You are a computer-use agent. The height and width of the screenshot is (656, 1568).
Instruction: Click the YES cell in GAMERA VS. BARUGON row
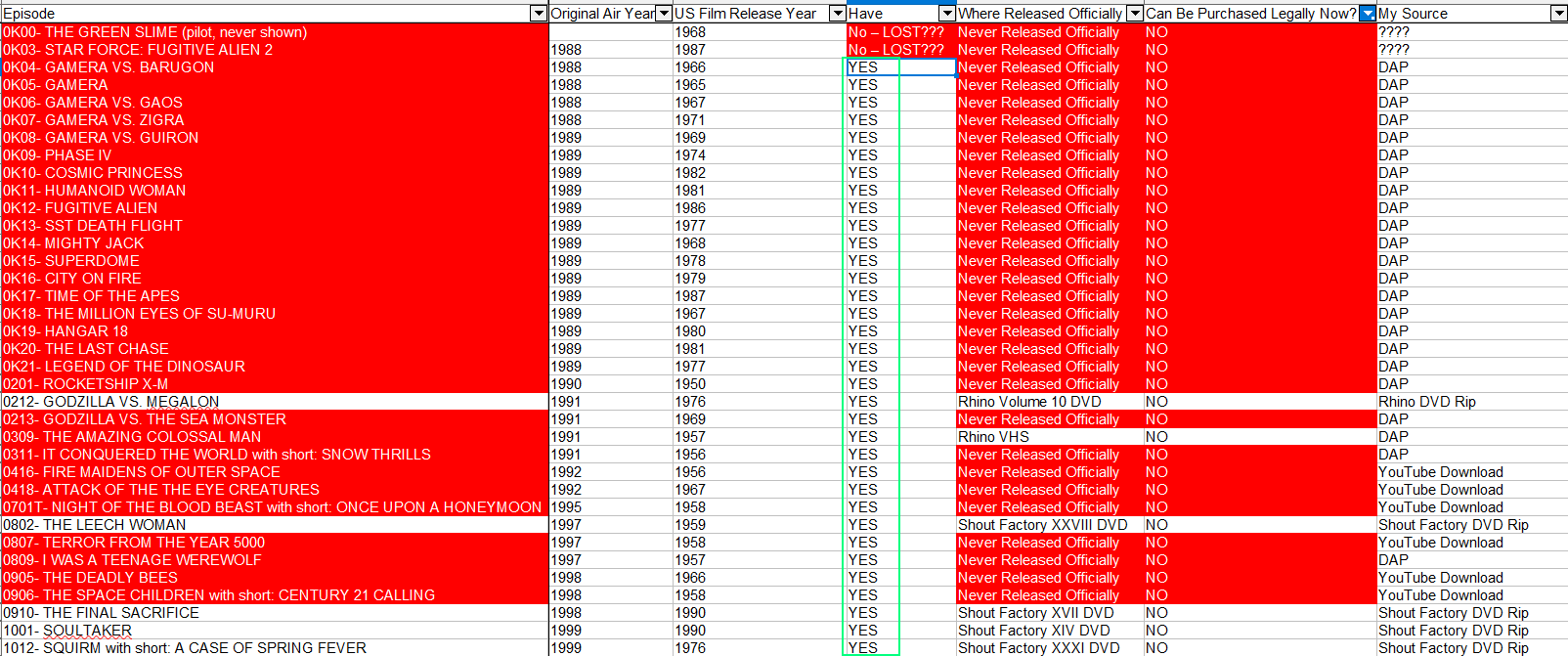pyautogui.click(x=901, y=67)
